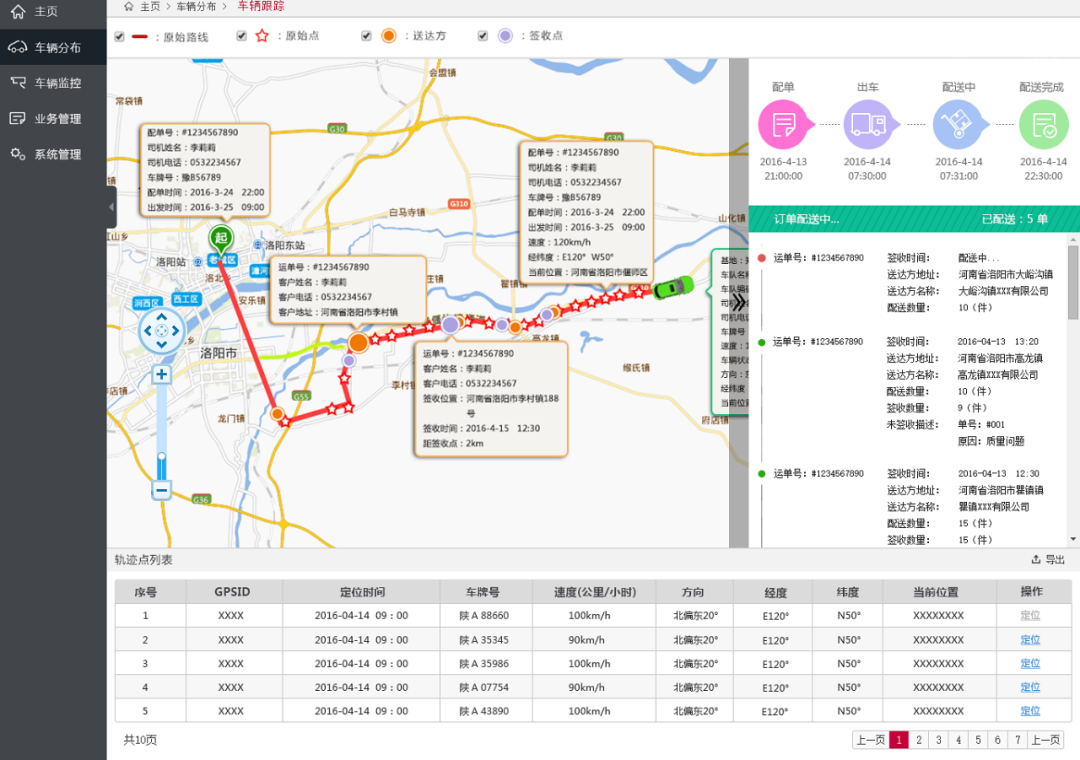The height and width of the screenshot is (760, 1080).
Task: Click the 速度(公里/小时) column header
Action: [x=594, y=592]
